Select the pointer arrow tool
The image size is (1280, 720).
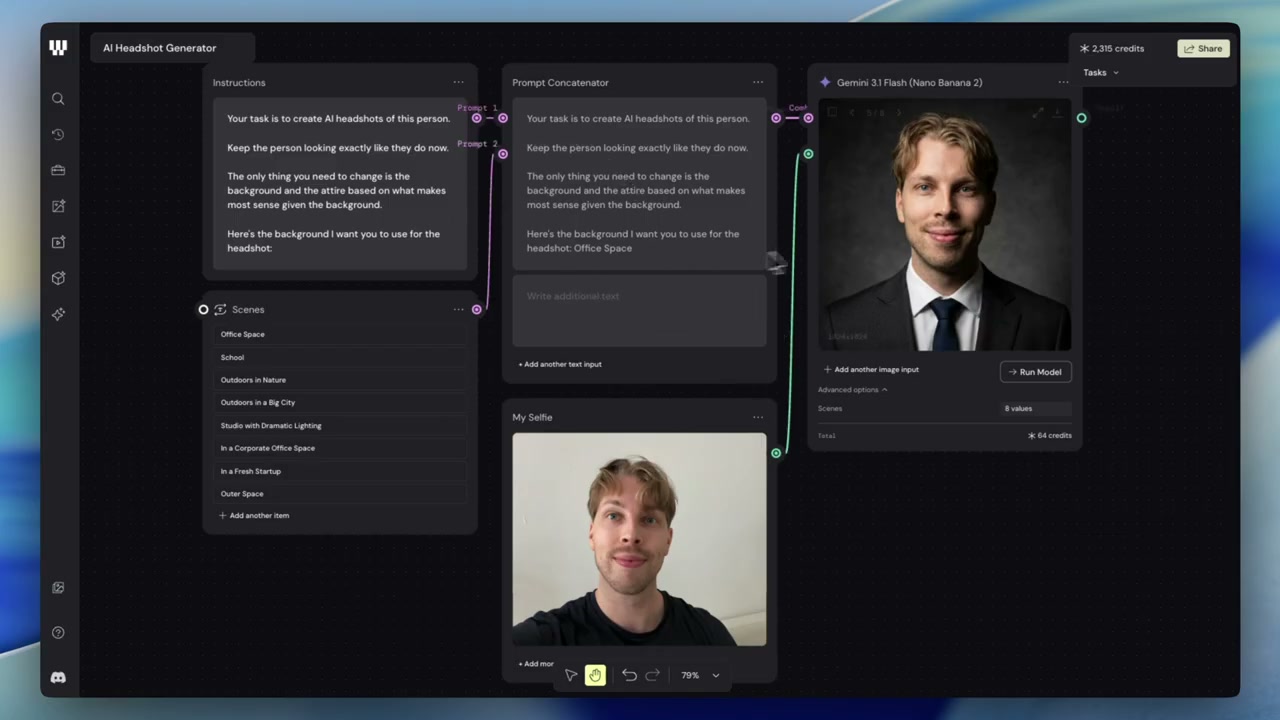(x=571, y=675)
